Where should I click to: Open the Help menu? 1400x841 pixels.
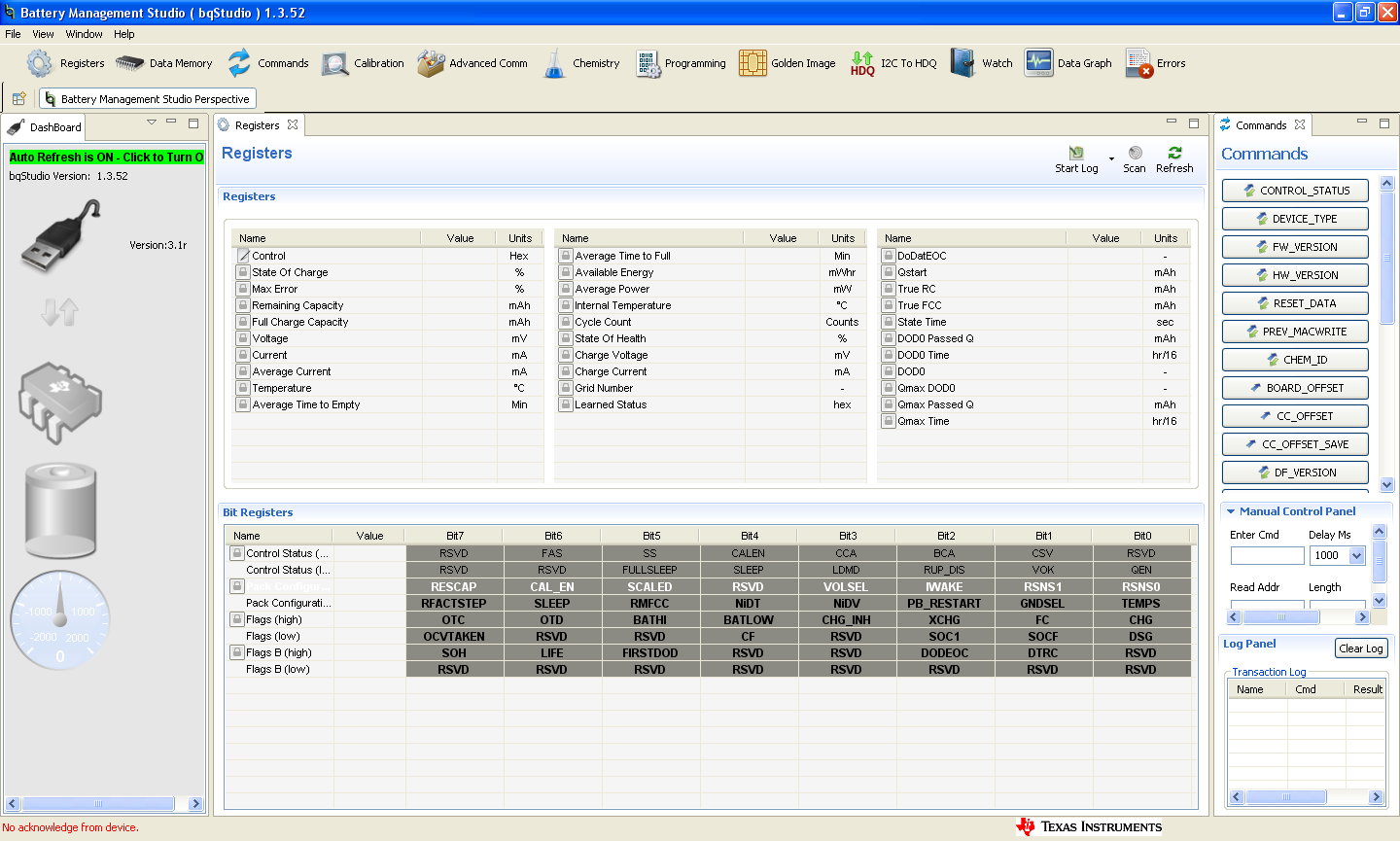124,34
